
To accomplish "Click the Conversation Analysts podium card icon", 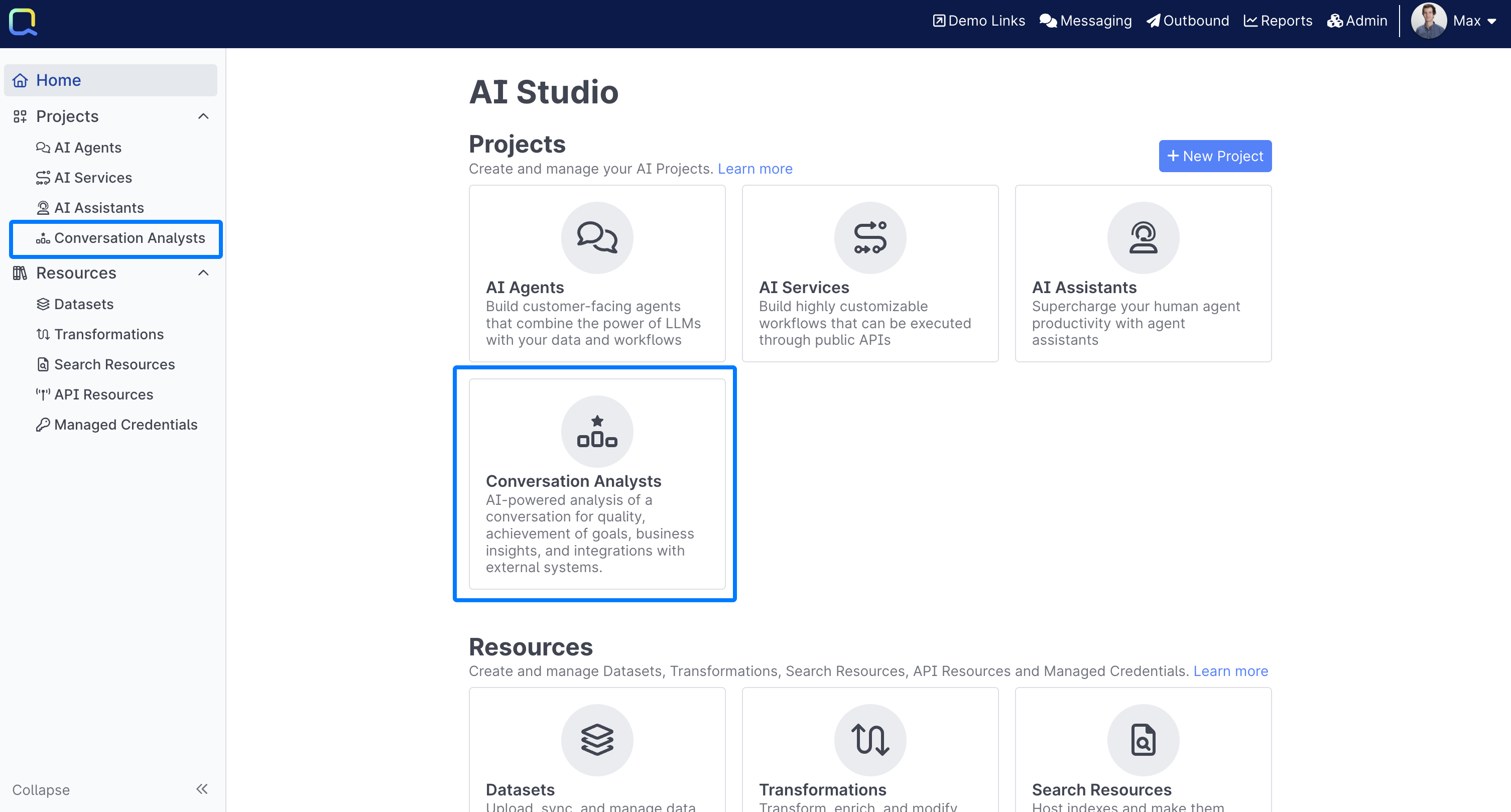I will click(596, 431).
